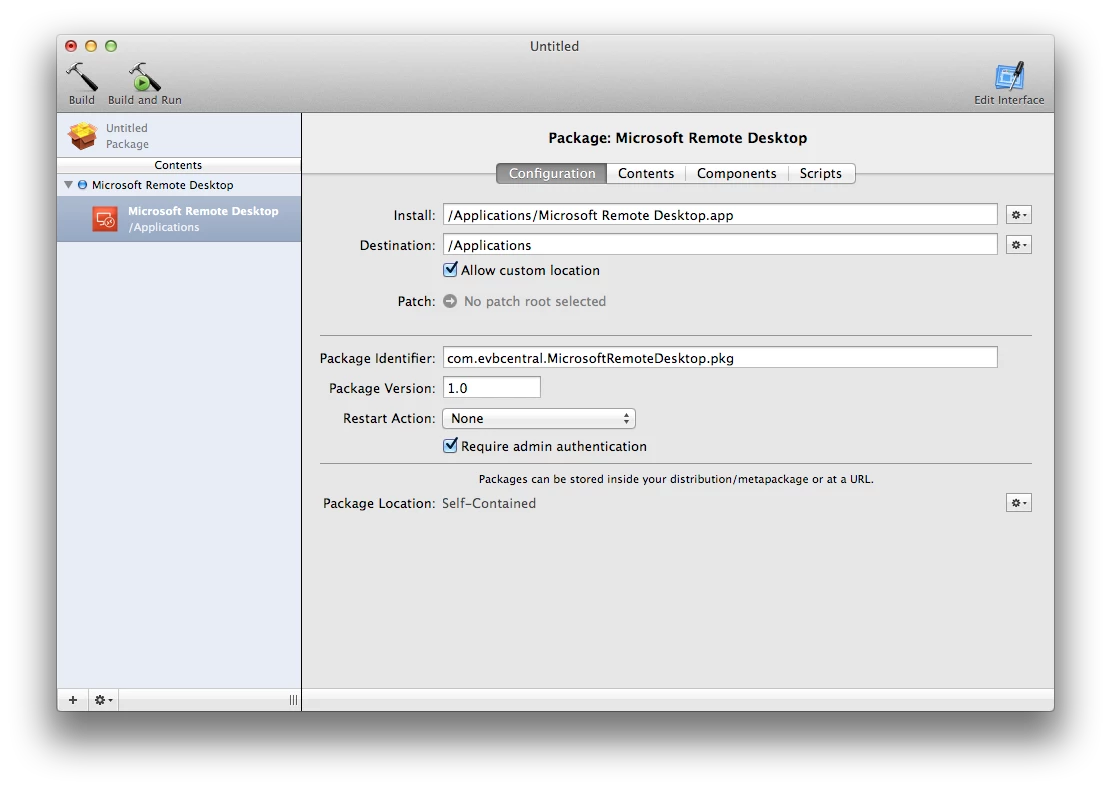Click the blue bullet beside Microsoft Remote Desktop
1111x790 pixels.
coord(82,185)
